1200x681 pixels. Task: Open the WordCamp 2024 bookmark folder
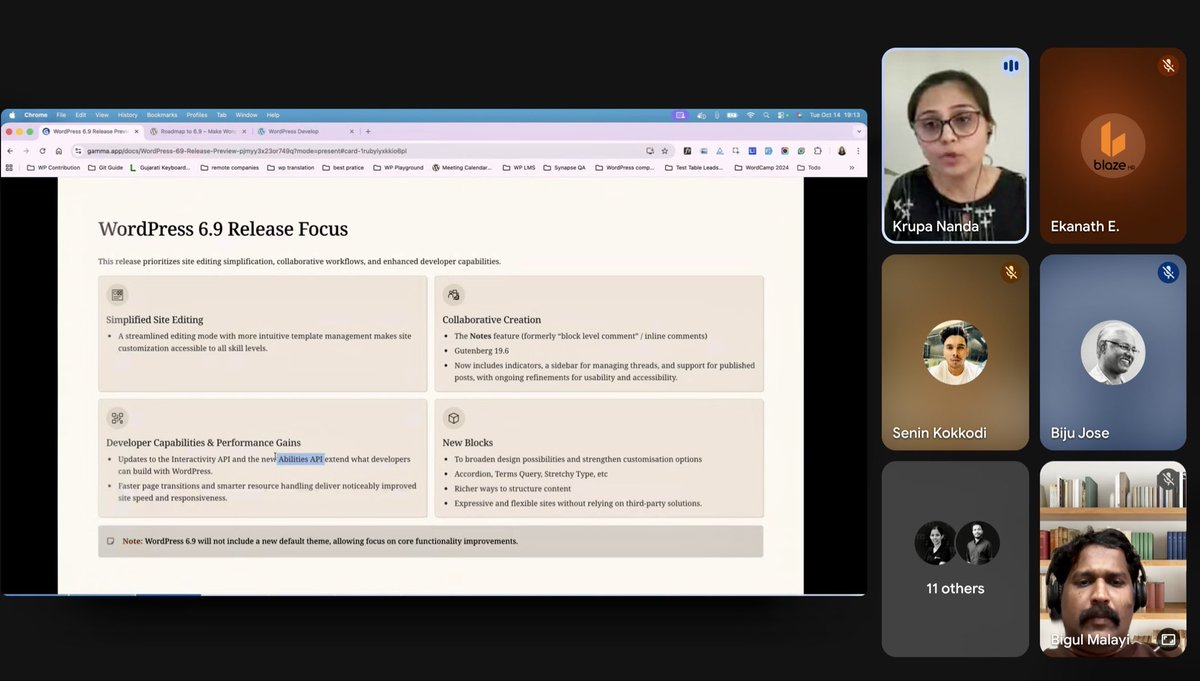(x=762, y=168)
